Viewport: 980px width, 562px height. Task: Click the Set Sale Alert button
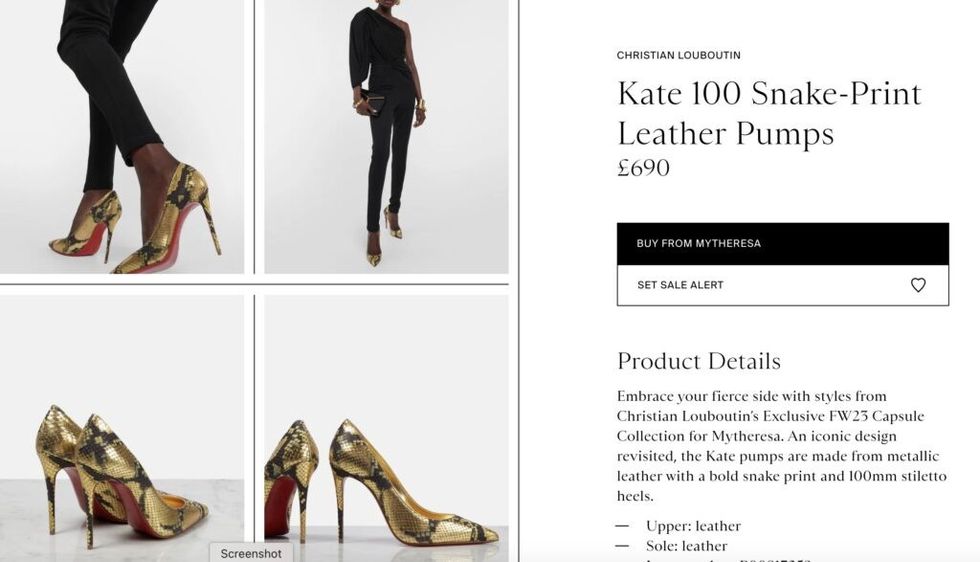(x=680, y=285)
